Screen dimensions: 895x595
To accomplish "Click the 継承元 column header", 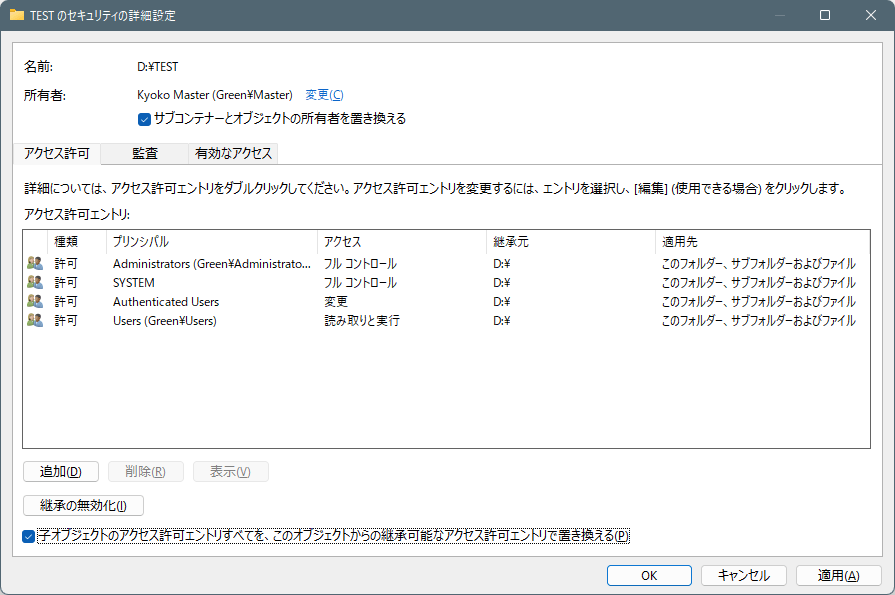I will [x=571, y=242].
